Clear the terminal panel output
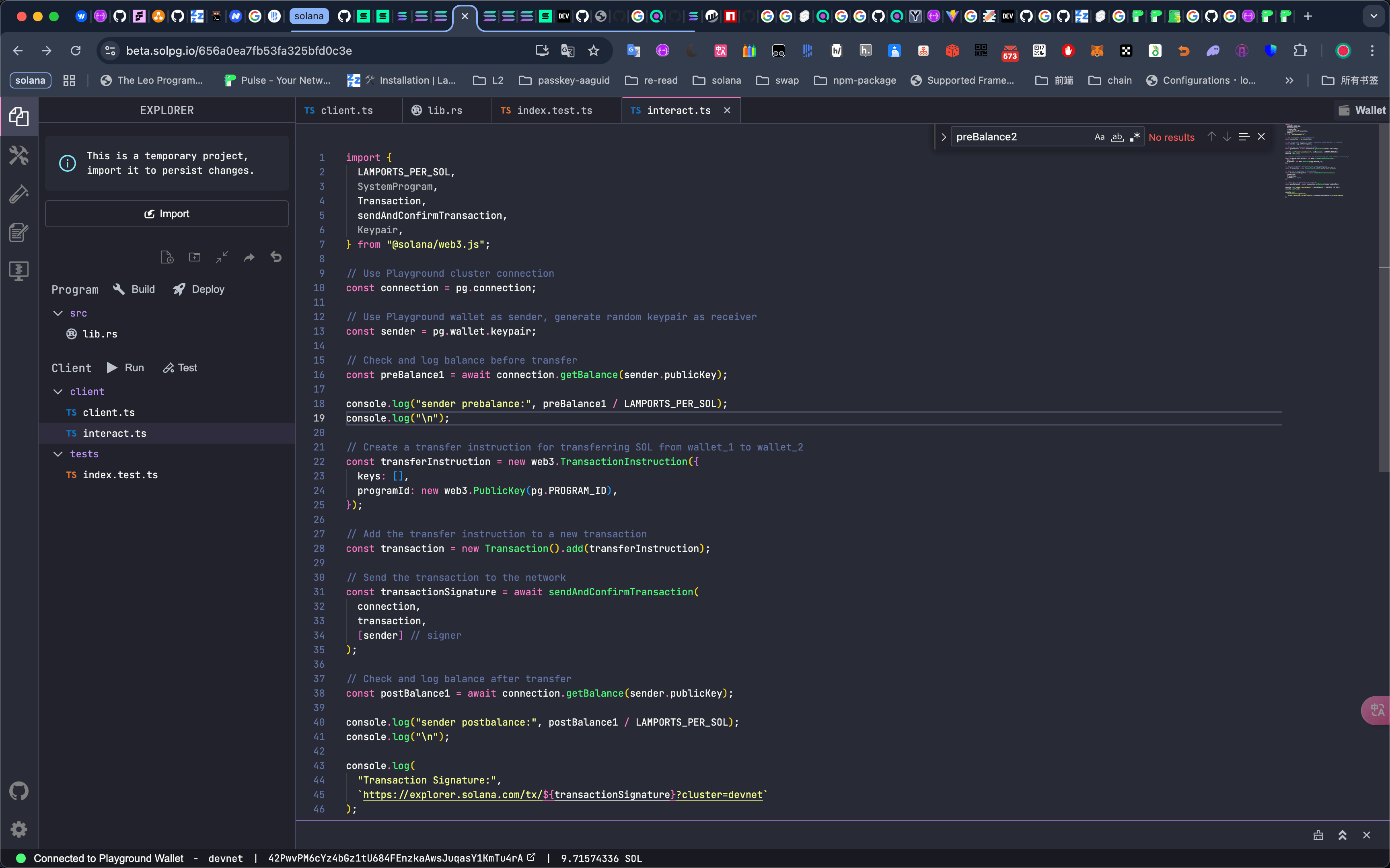1390x868 pixels. click(x=1318, y=835)
